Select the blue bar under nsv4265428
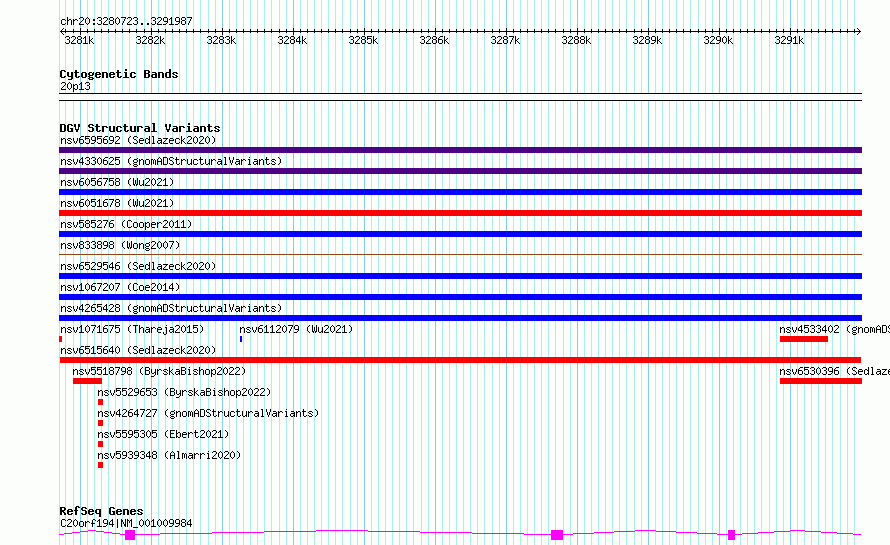890x545 pixels. click(x=460, y=318)
